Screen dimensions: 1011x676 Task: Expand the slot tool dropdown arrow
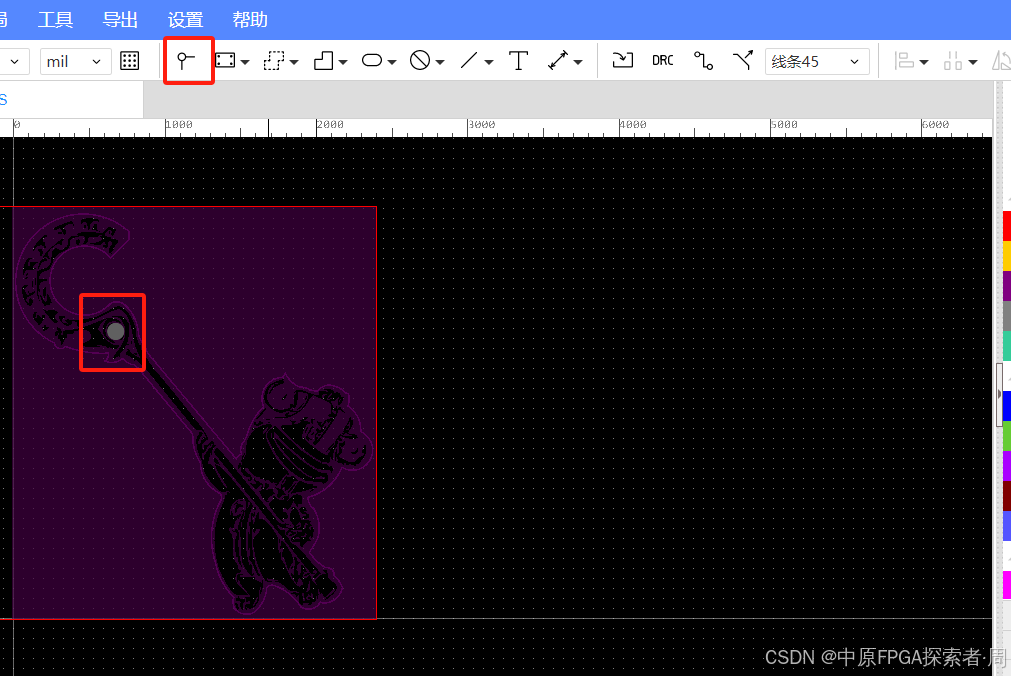[x=391, y=63]
